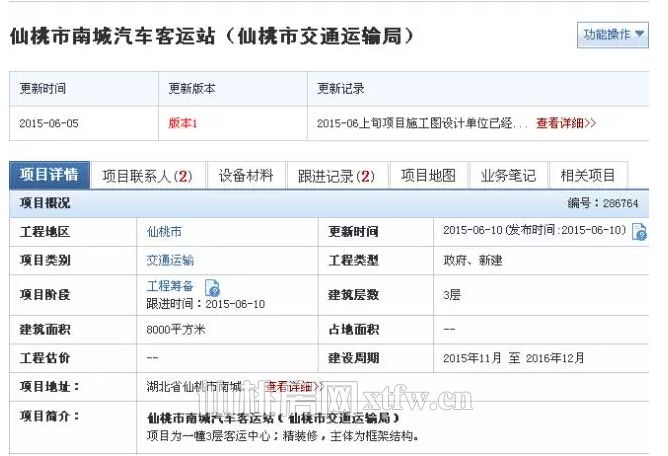Screen dimensions: 668x456
Task: Open 查看详细 link in update record row
Action: pyautogui.click(x=566, y=123)
